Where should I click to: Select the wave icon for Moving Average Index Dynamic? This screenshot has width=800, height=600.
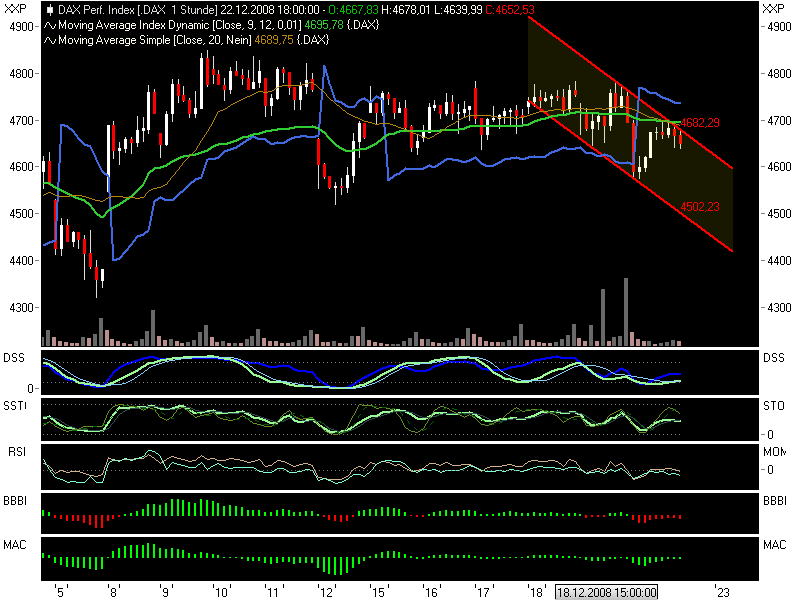48,26
